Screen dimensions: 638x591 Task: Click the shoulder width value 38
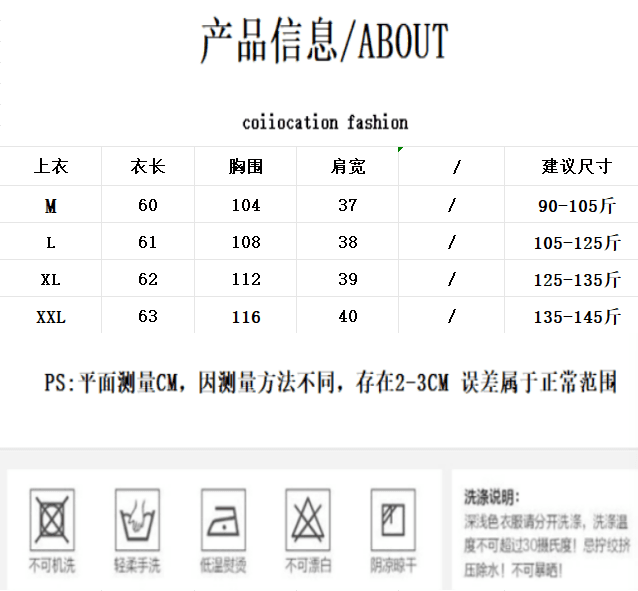coord(348,242)
